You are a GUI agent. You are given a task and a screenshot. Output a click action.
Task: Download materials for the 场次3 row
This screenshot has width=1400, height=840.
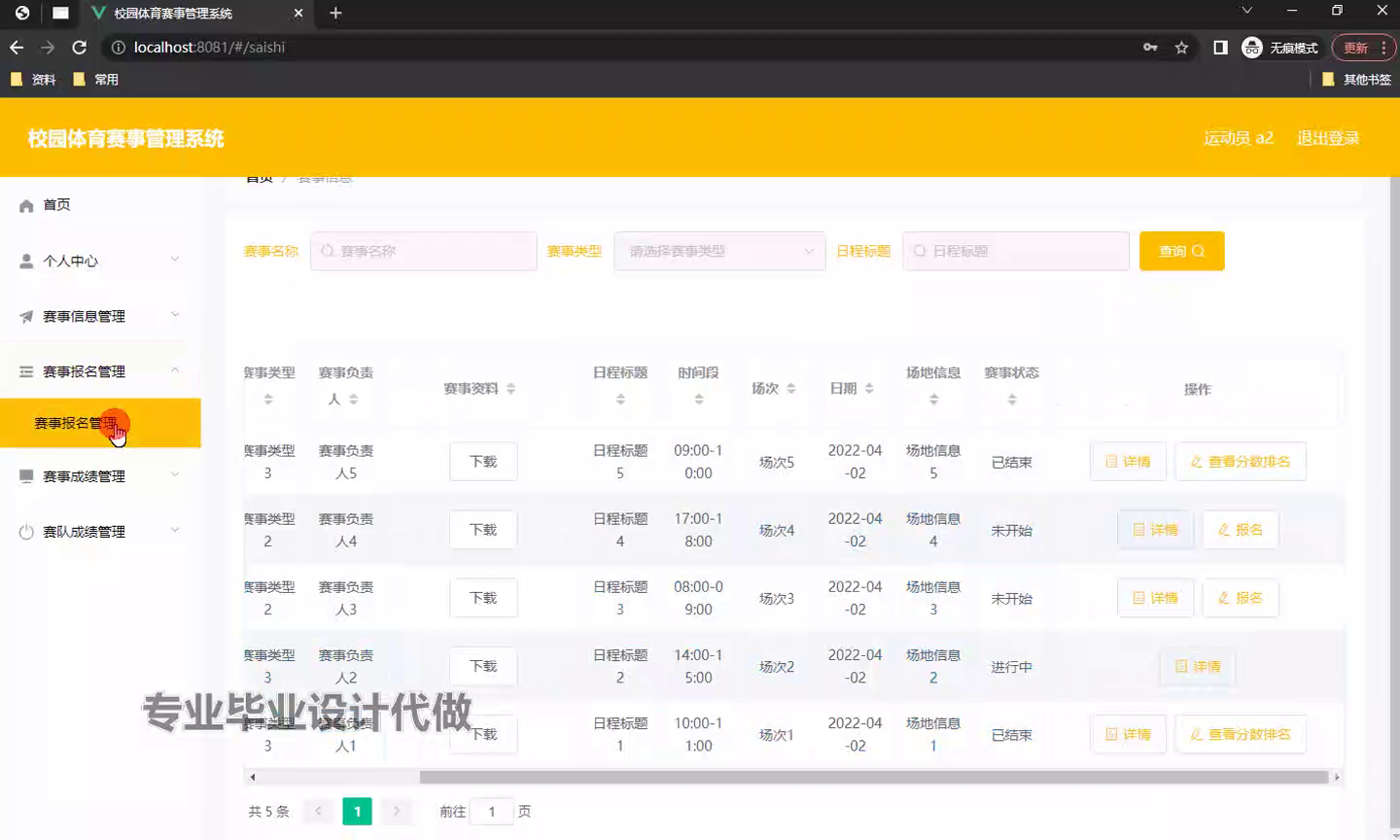[x=483, y=598]
